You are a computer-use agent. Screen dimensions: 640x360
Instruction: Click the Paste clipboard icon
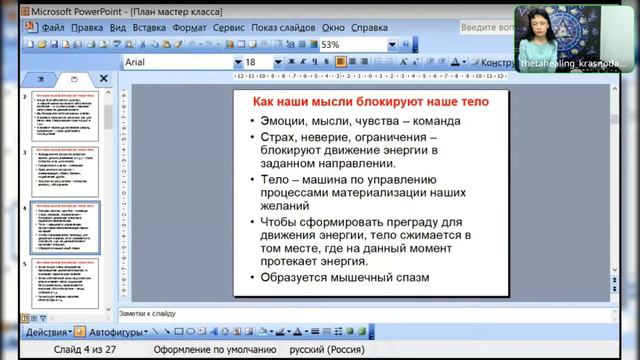point(166,44)
